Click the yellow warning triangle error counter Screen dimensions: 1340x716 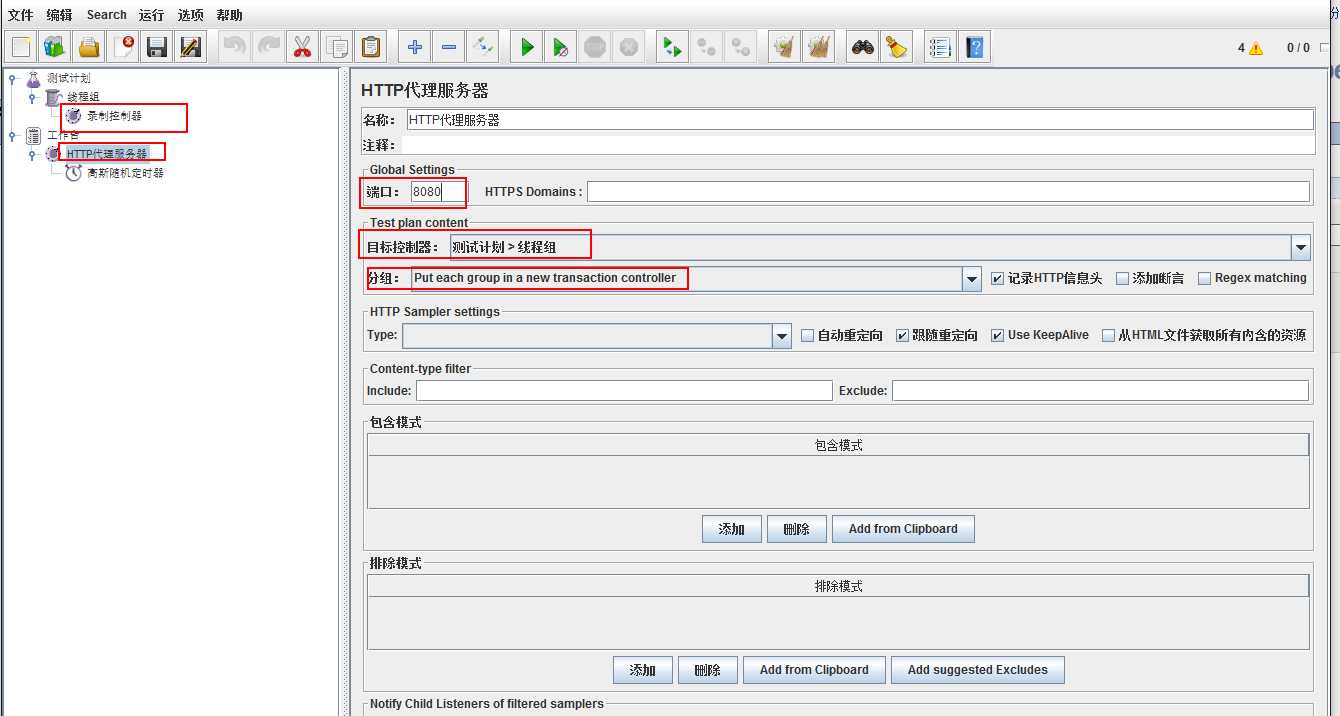pyautogui.click(x=1256, y=48)
